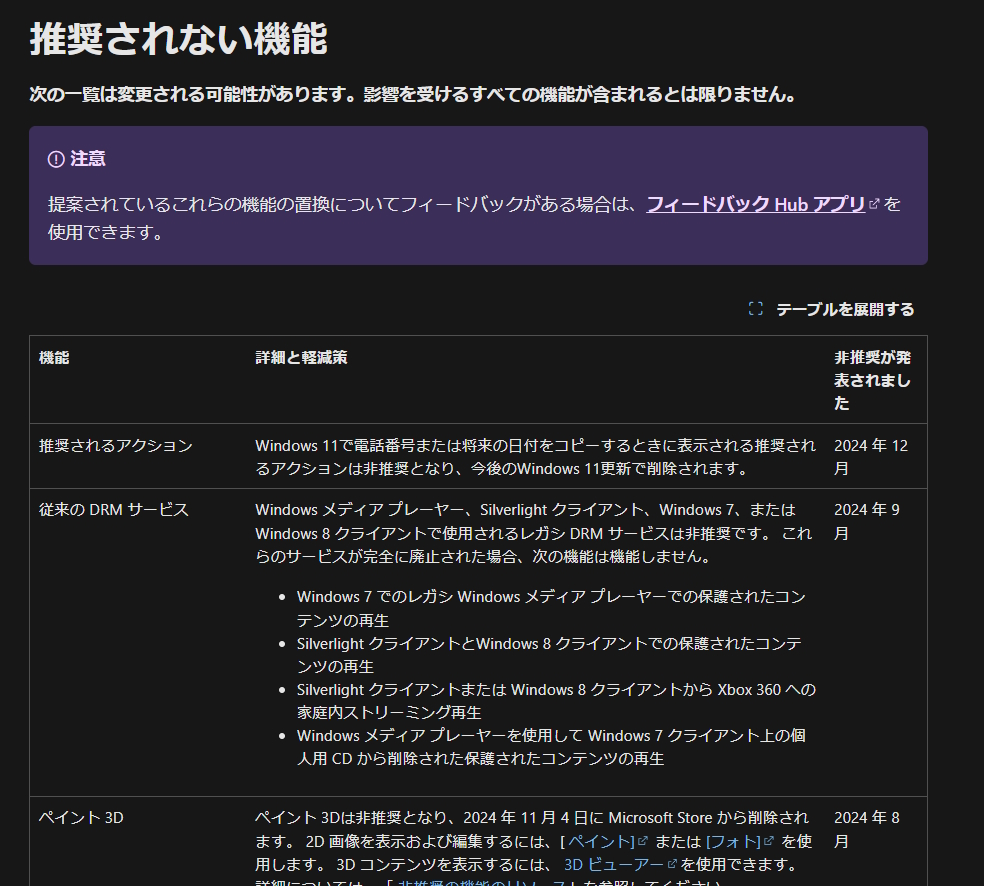Viewport: 984px width, 886px height.
Task: Select the 詳細と軽減策 column header
Action: coord(300,357)
